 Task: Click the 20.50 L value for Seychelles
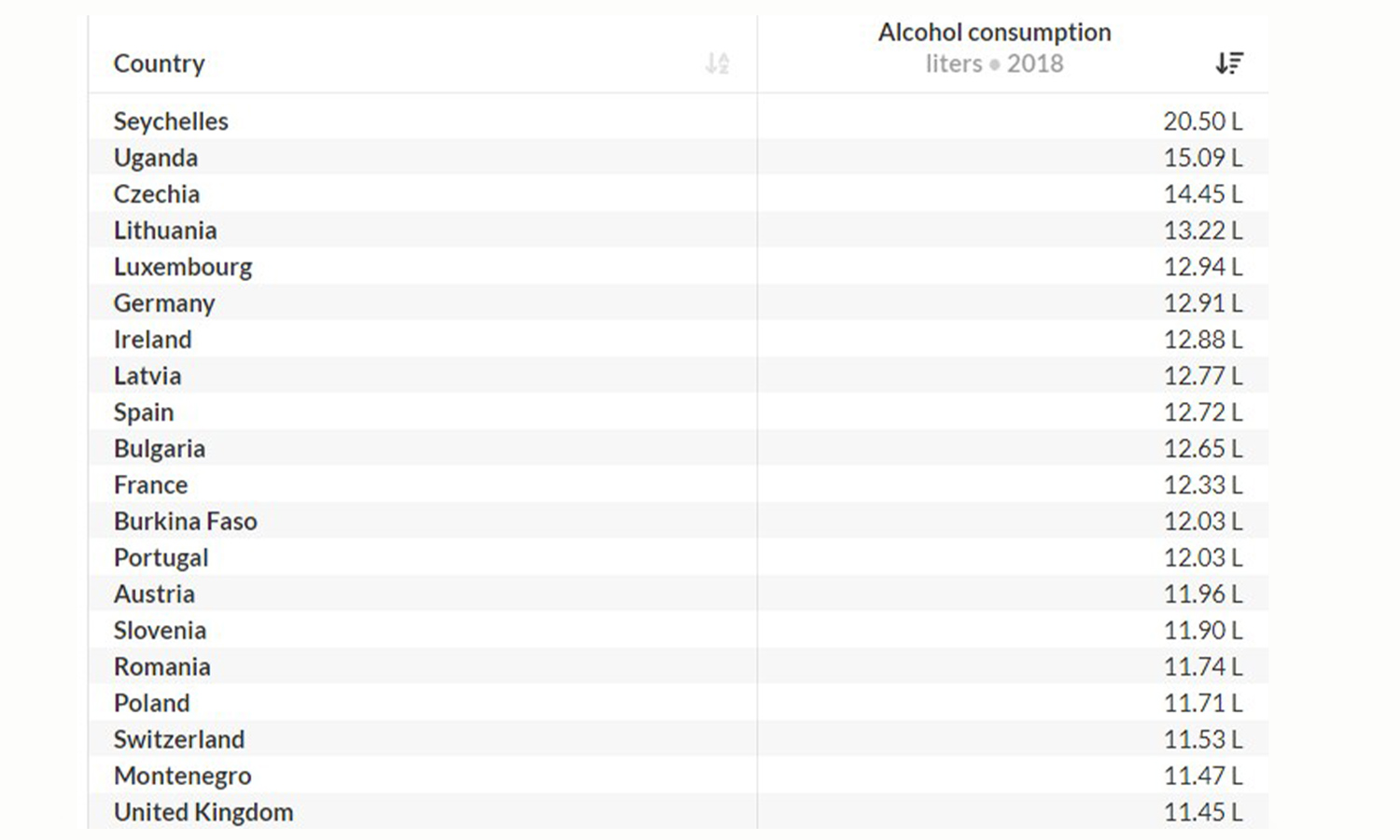pos(1204,120)
